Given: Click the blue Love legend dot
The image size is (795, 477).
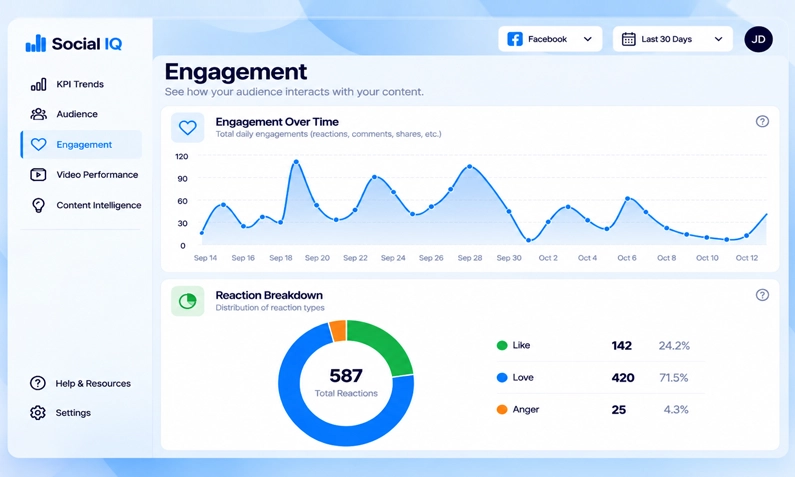Looking at the screenshot, I should point(502,378).
